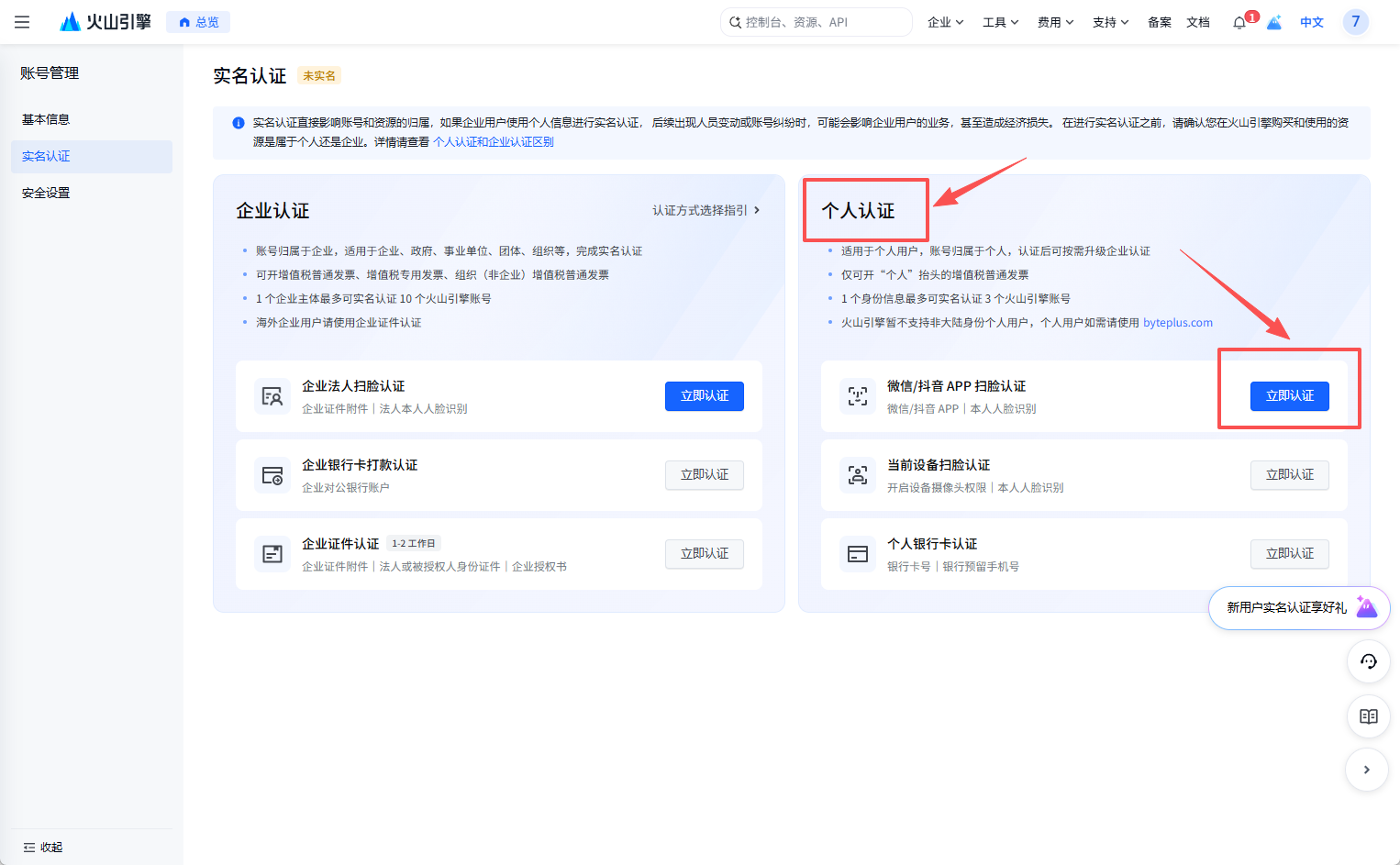
Task: Open the 个人认证和企业认证区别 link
Action: click(x=494, y=142)
